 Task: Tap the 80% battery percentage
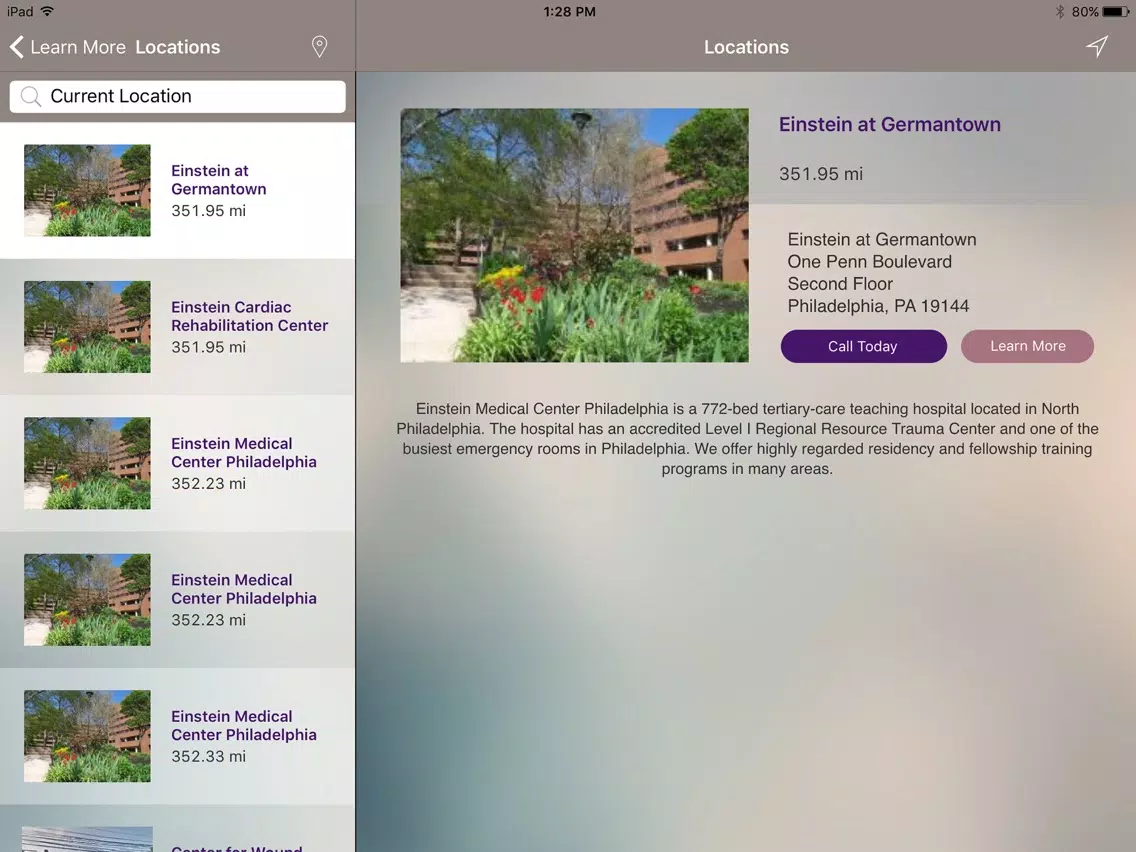pos(1085,12)
